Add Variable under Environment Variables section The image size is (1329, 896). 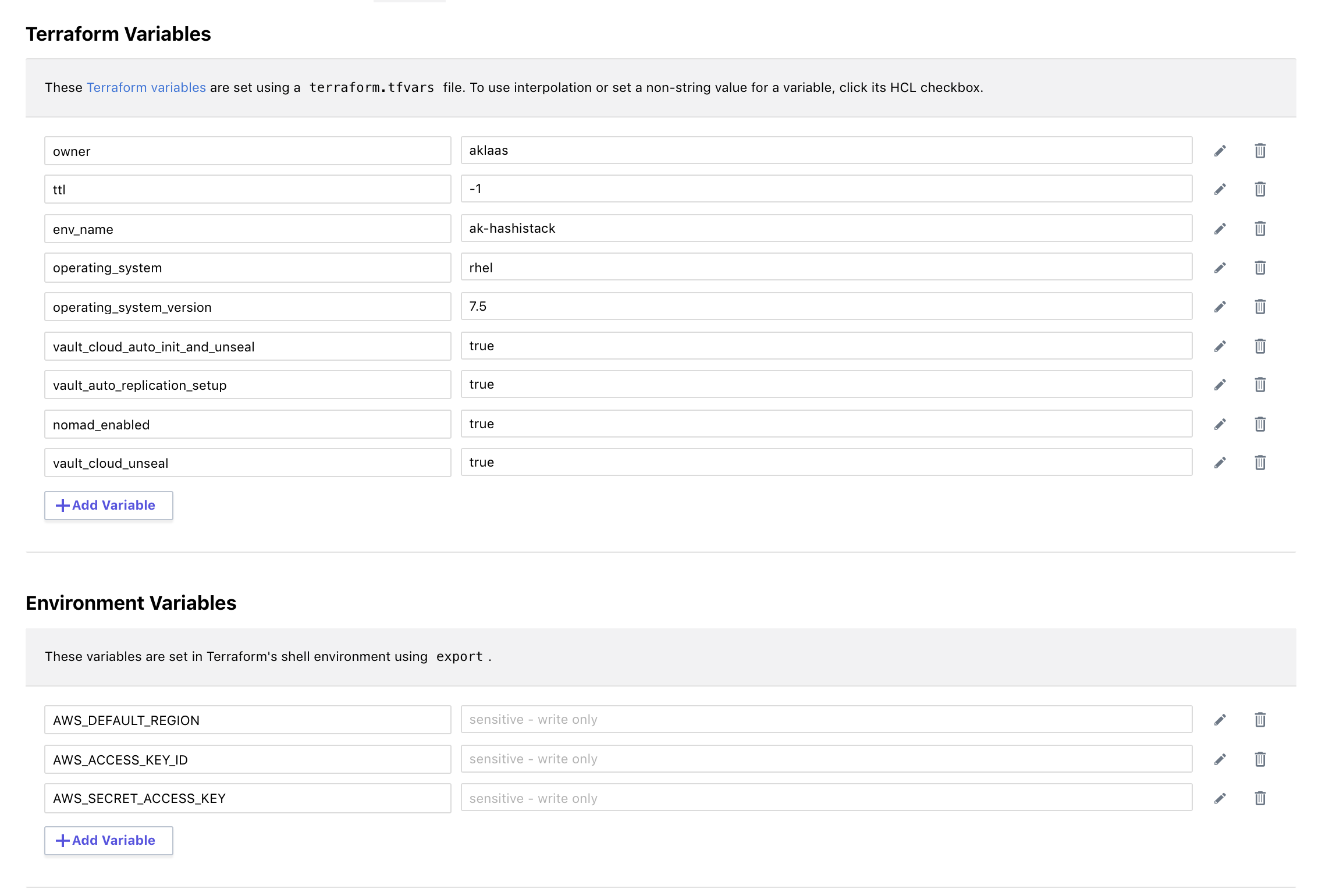pyautogui.click(x=109, y=840)
